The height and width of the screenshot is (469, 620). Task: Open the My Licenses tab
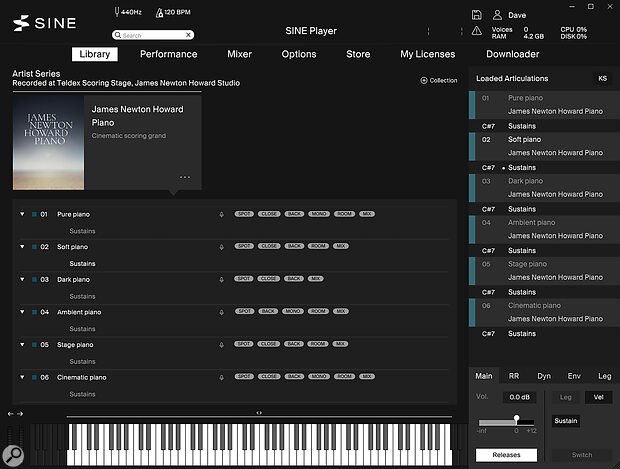427,54
